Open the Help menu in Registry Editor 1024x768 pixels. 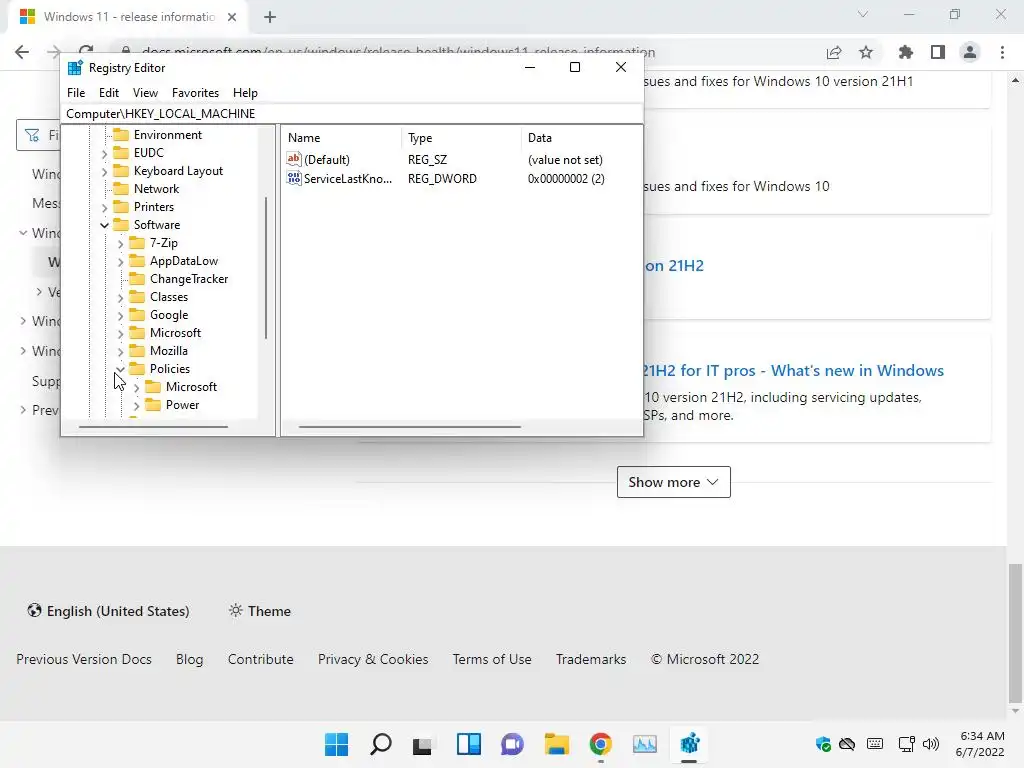pos(245,93)
